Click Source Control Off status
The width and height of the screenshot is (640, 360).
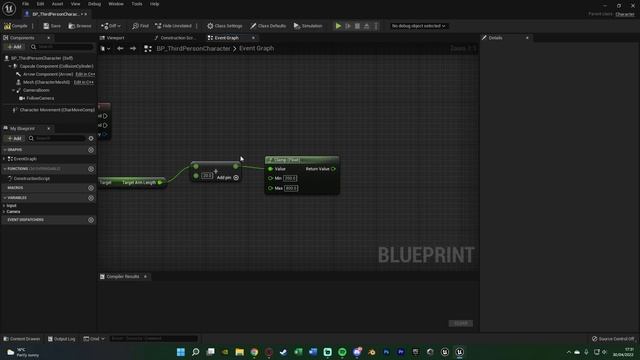click(x=613, y=339)
